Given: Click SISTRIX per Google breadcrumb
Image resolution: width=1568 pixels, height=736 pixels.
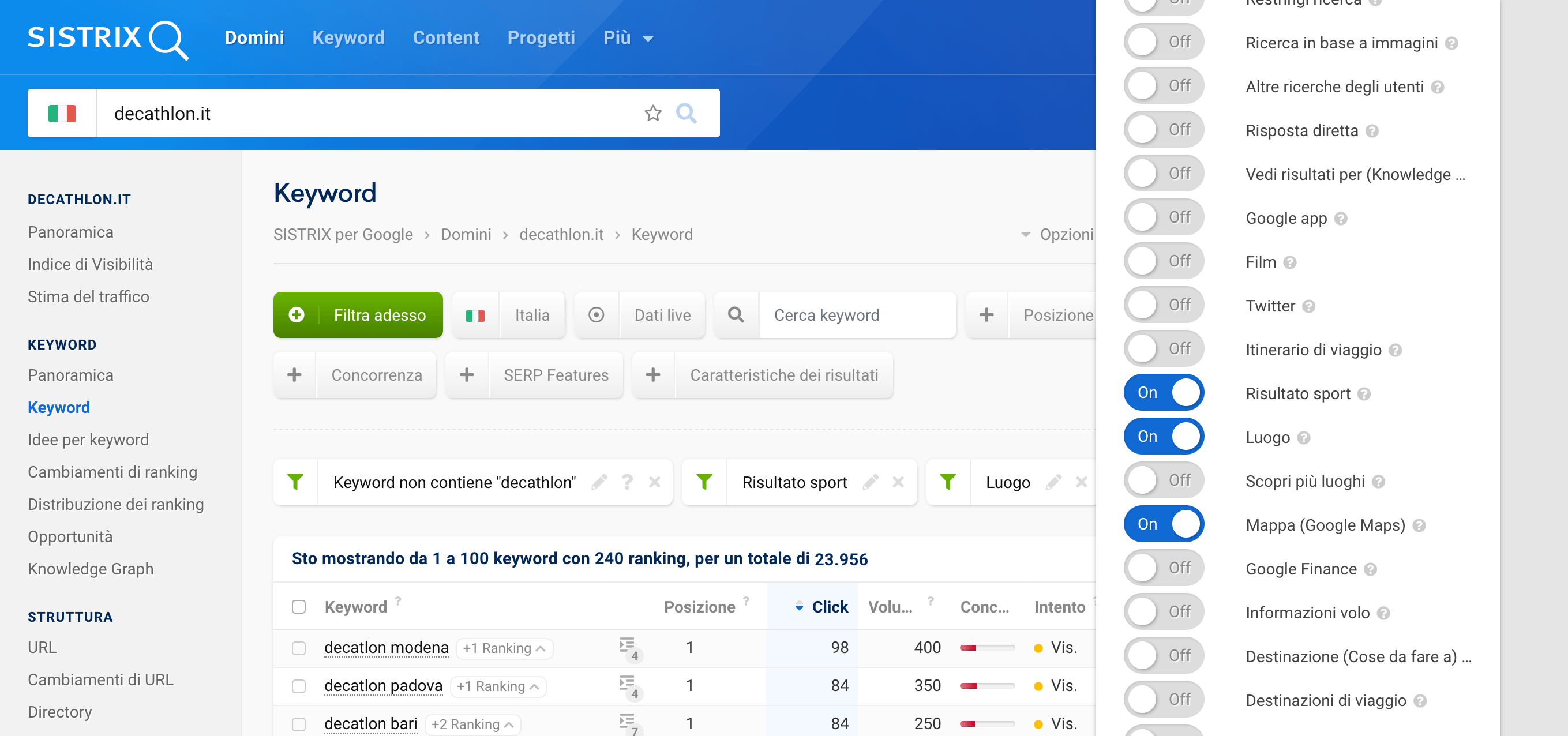Looking at the screenshot, I should click(343, 234).
